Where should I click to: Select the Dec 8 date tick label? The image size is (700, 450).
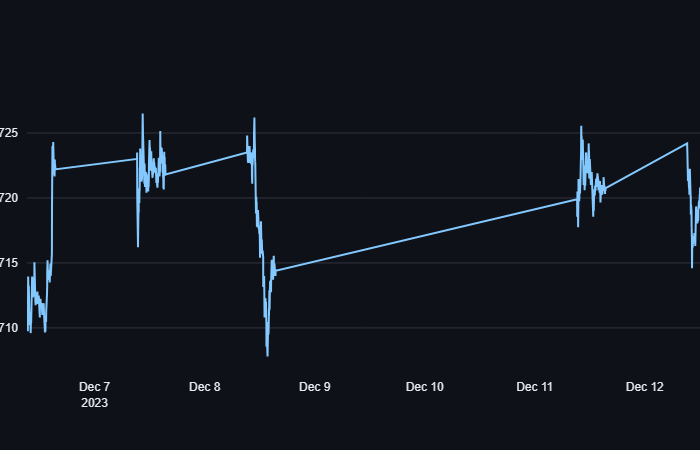point(204,386)
